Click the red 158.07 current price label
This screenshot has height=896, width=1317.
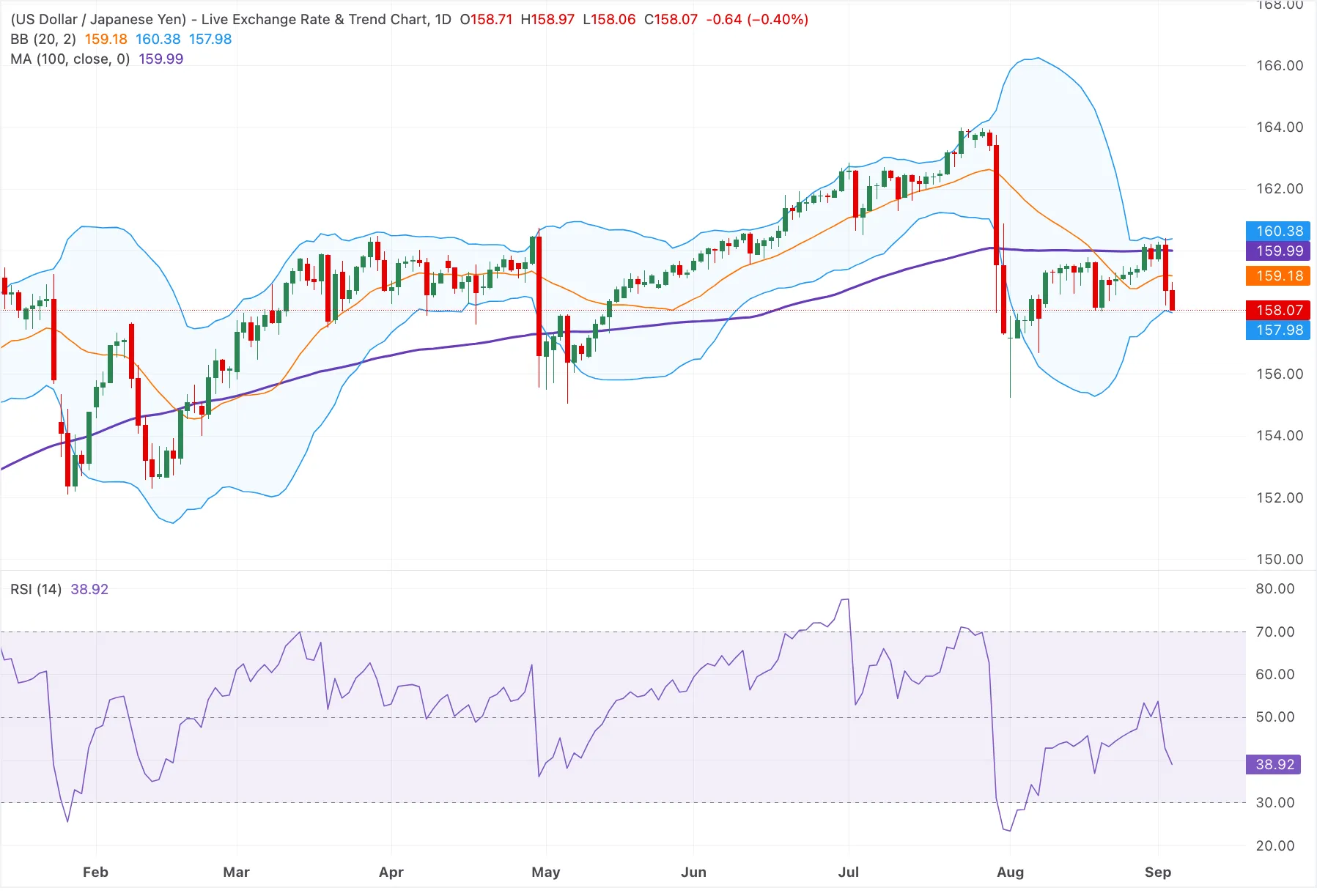pyautogui.click(x=1280, y=310)
